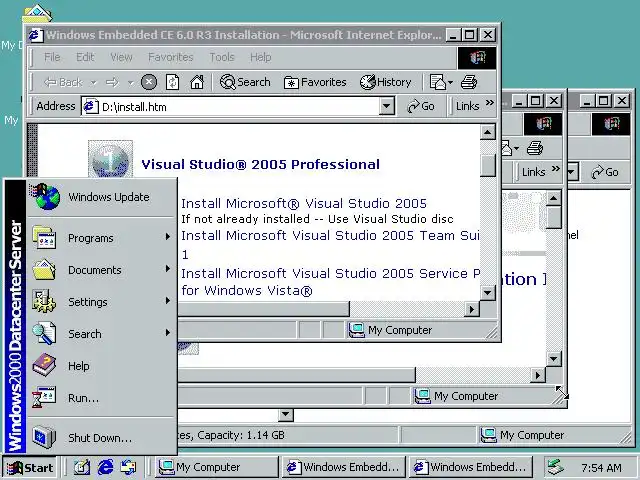Viewport: 640px width, 480px height.
Task: Click the 7:54 AM clock
Action: (x=601, y=468)
